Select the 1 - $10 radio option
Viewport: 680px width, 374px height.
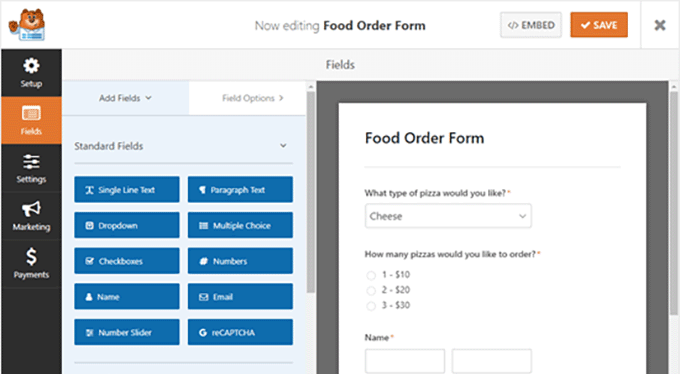371,275
